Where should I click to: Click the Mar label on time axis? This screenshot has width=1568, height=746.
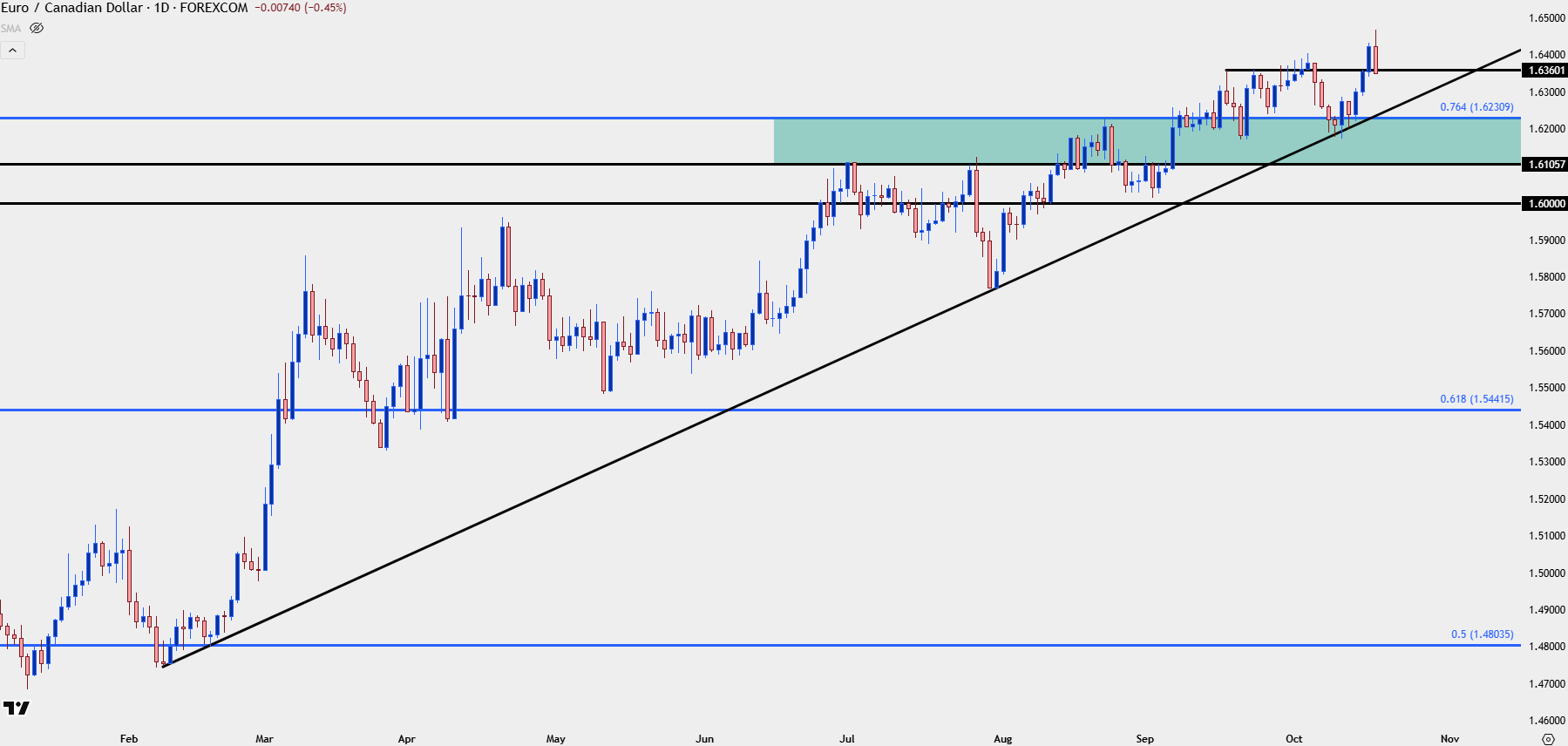click(264, 739)
